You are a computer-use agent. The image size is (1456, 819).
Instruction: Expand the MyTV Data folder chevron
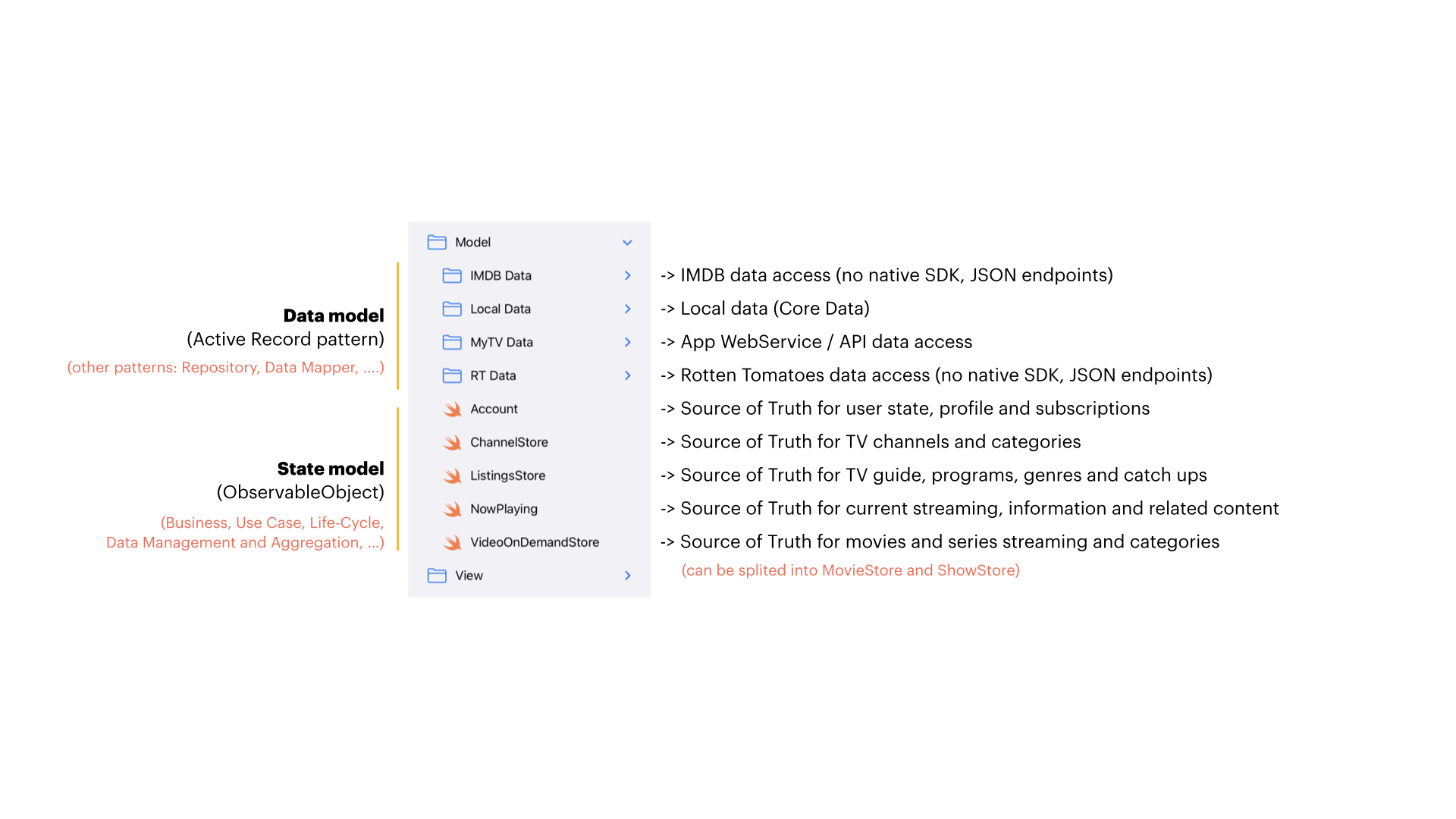point(628,342)
